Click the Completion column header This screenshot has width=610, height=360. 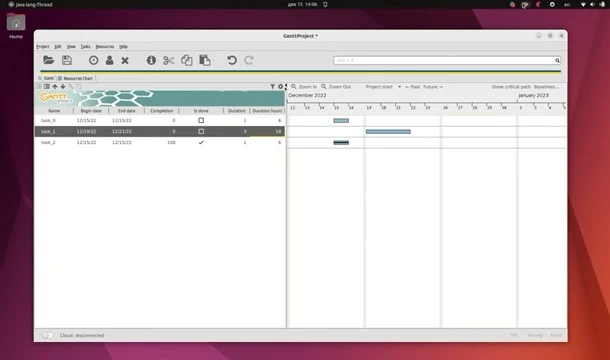coord(161,111)
